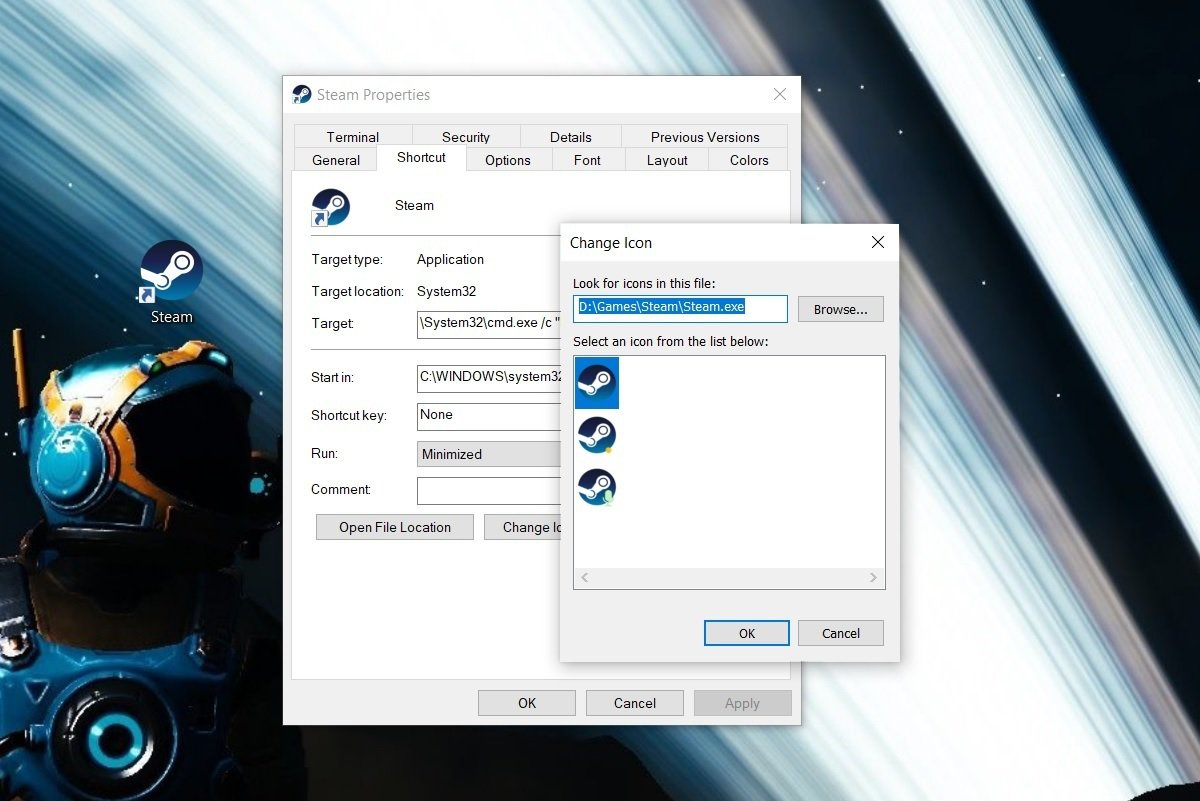
Task: Click the 'Application' target type text
Action: tap(450, 259)
